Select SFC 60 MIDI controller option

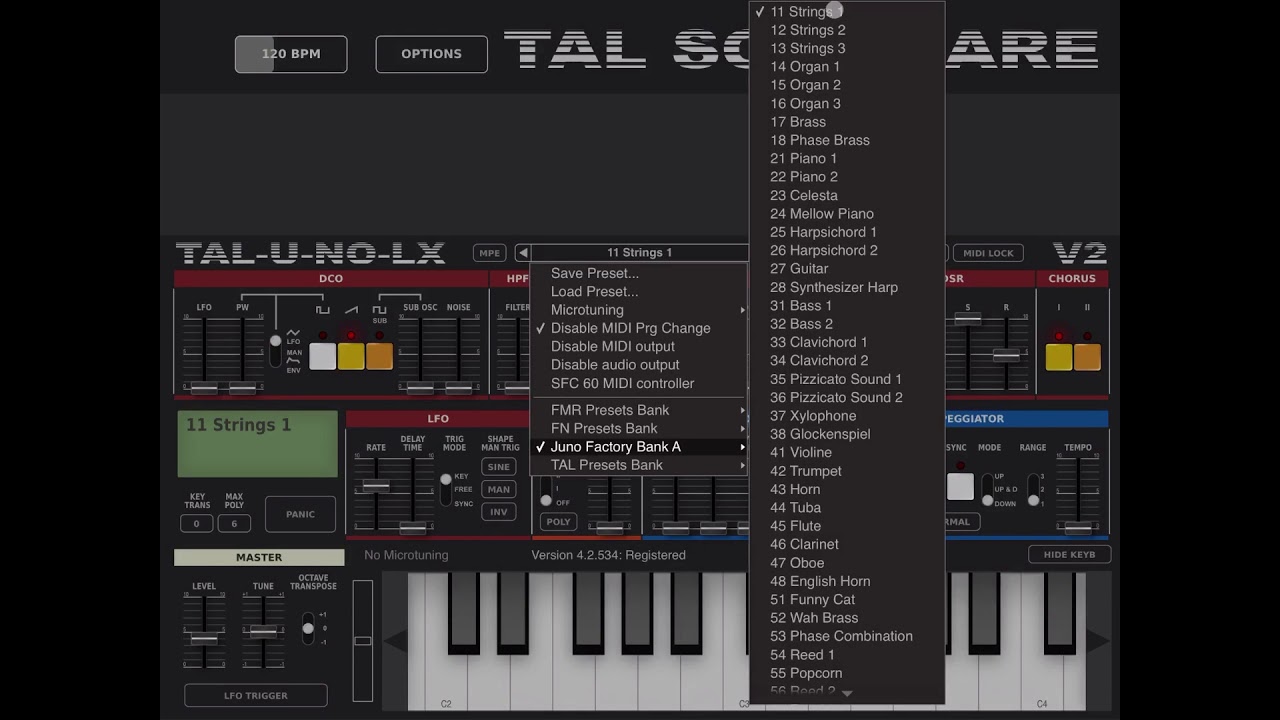click(x=638, y=383)
